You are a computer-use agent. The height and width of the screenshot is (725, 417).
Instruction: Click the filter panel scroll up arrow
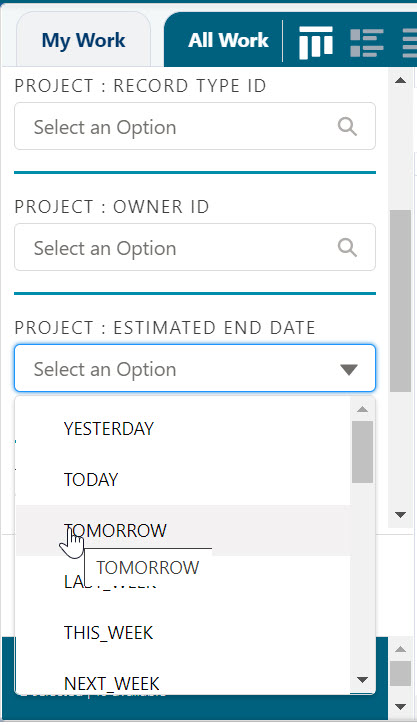tap(400, 80)
